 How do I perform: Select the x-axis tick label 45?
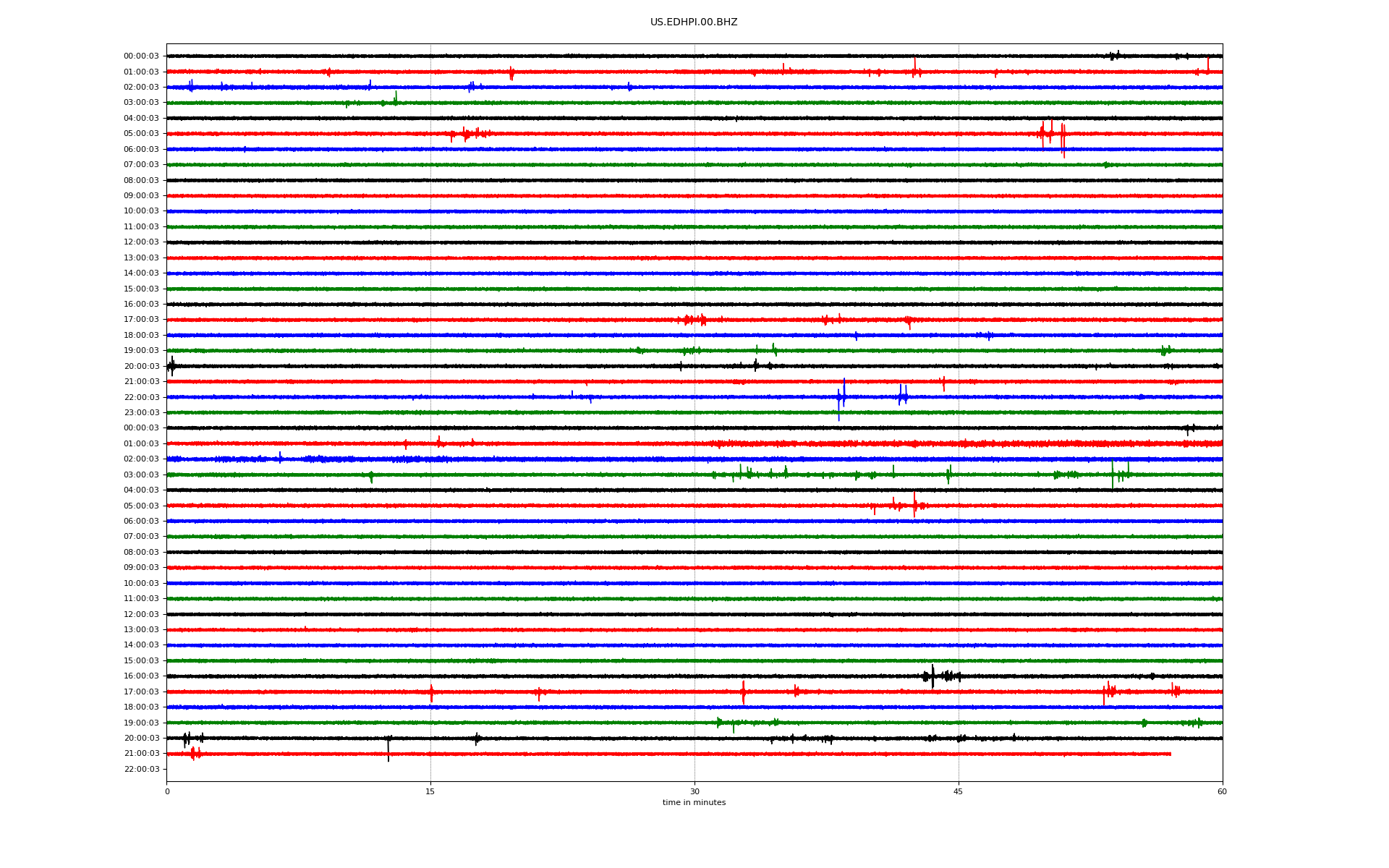pos(959,791)
